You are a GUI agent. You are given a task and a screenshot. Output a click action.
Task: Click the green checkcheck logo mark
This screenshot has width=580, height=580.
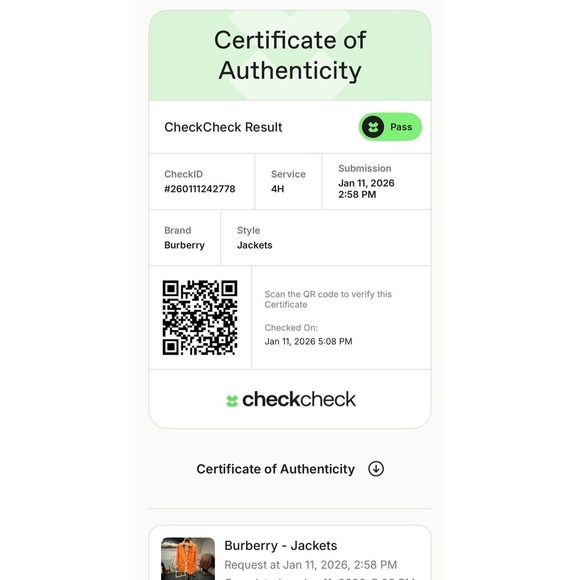pos(232,401)
